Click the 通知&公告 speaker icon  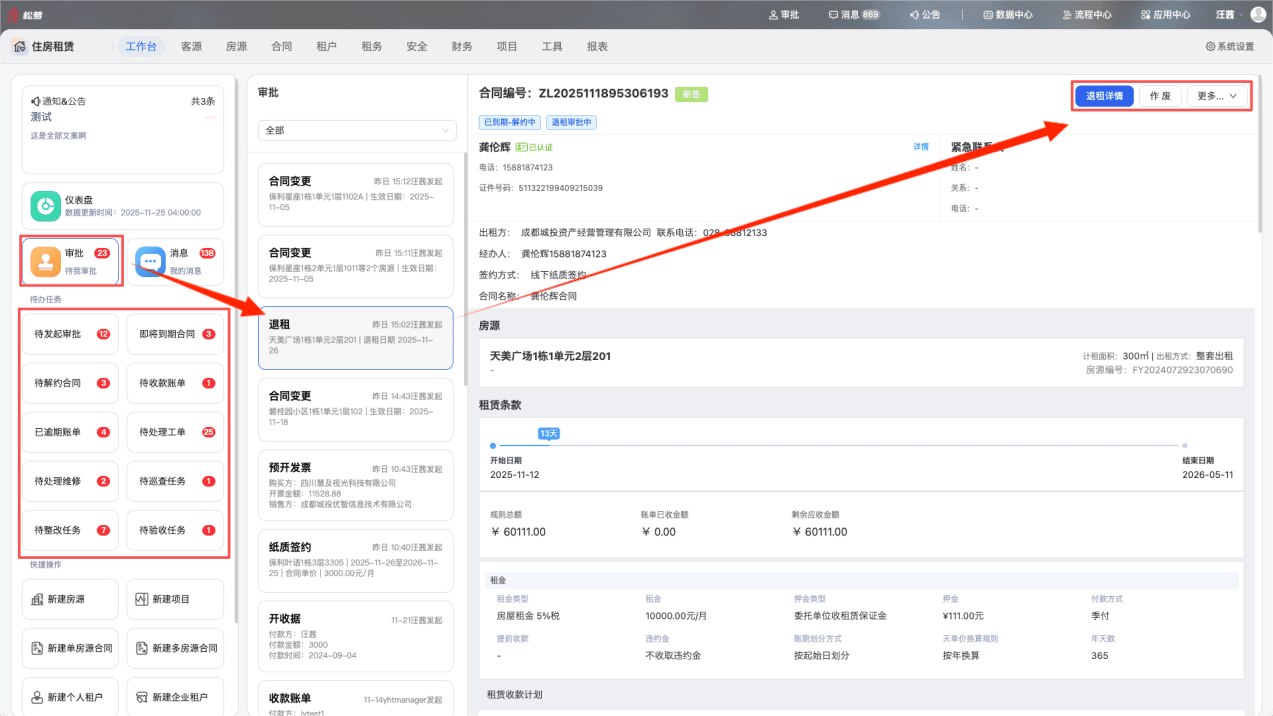36,102
